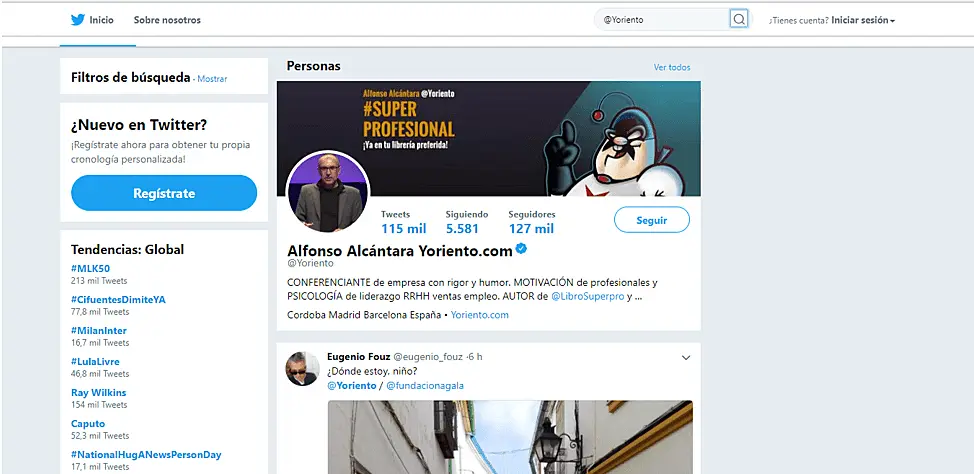Click the Ver todos link

672,67
